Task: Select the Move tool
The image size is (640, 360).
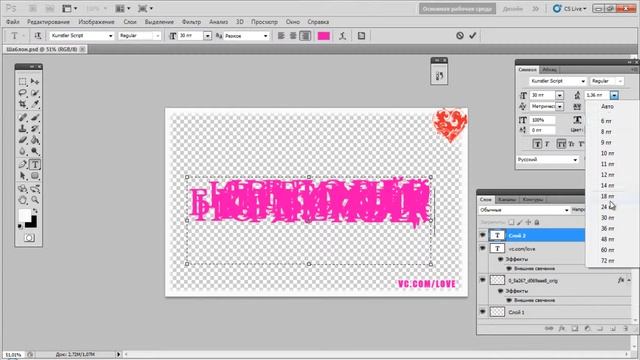Action: click(x=35, y=82)
